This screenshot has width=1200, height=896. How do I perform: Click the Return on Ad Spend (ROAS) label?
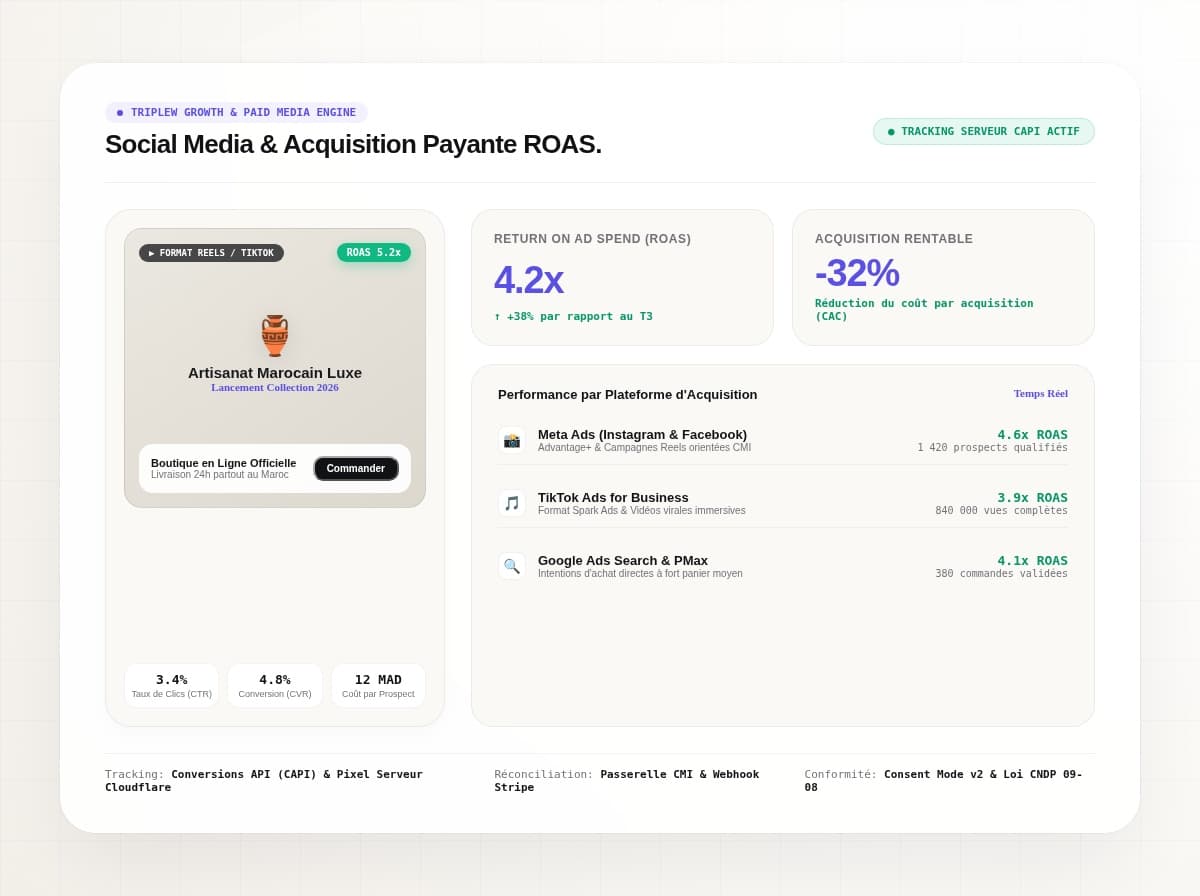click(592, 239)
